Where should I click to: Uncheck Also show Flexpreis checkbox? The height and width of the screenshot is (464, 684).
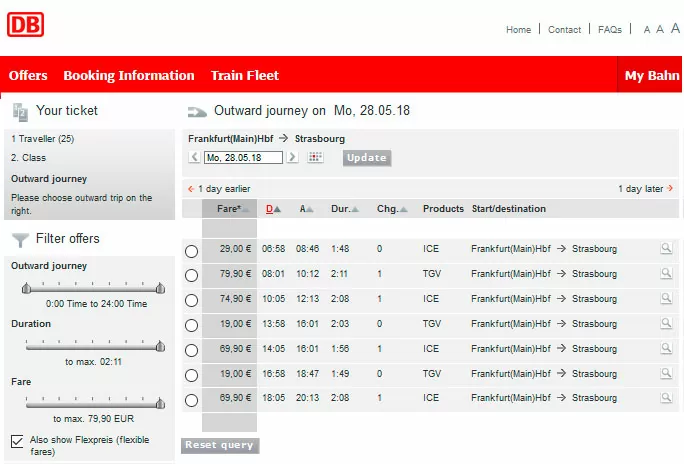(x=17, y=441)
